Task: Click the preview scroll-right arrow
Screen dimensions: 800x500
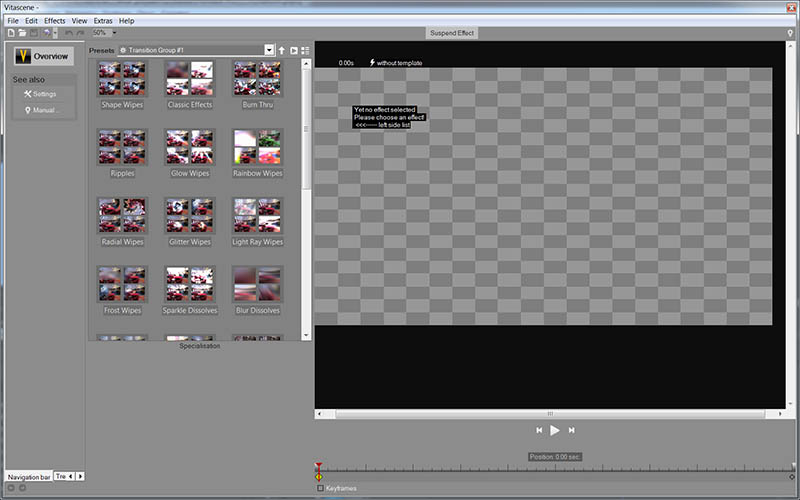Action: [x=780, y=414]
